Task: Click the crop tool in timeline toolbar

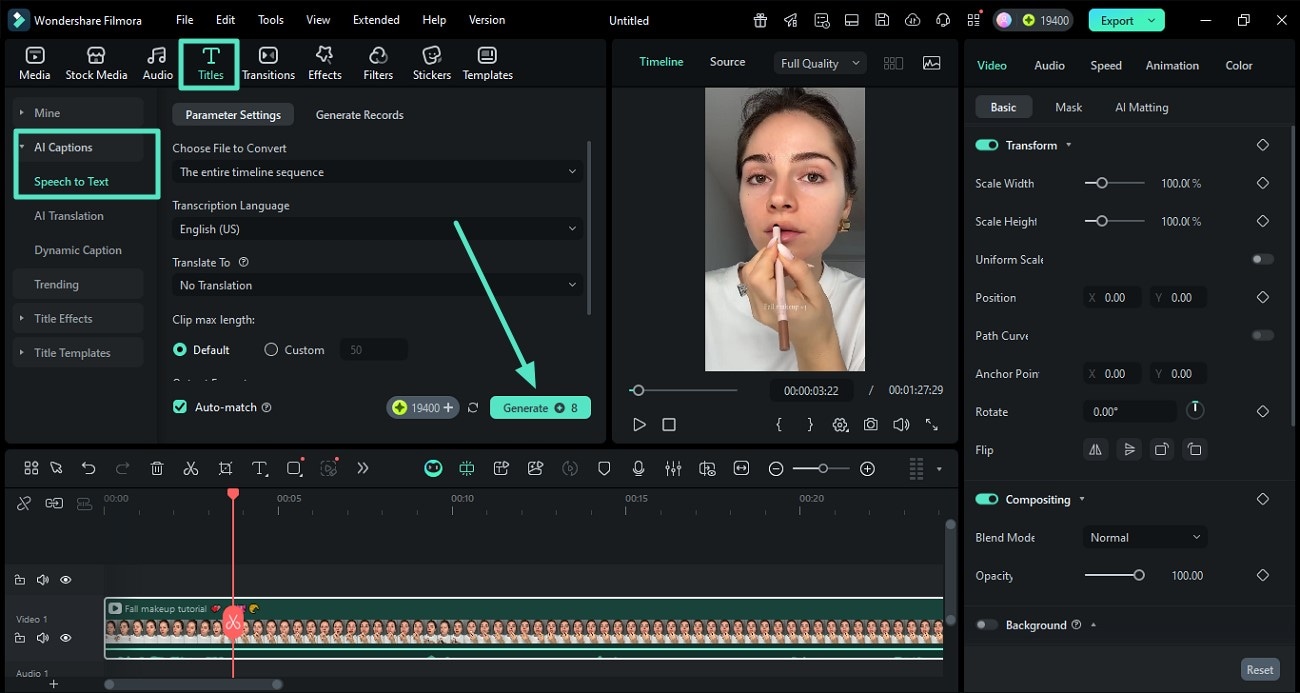Action: pos(225,468)
